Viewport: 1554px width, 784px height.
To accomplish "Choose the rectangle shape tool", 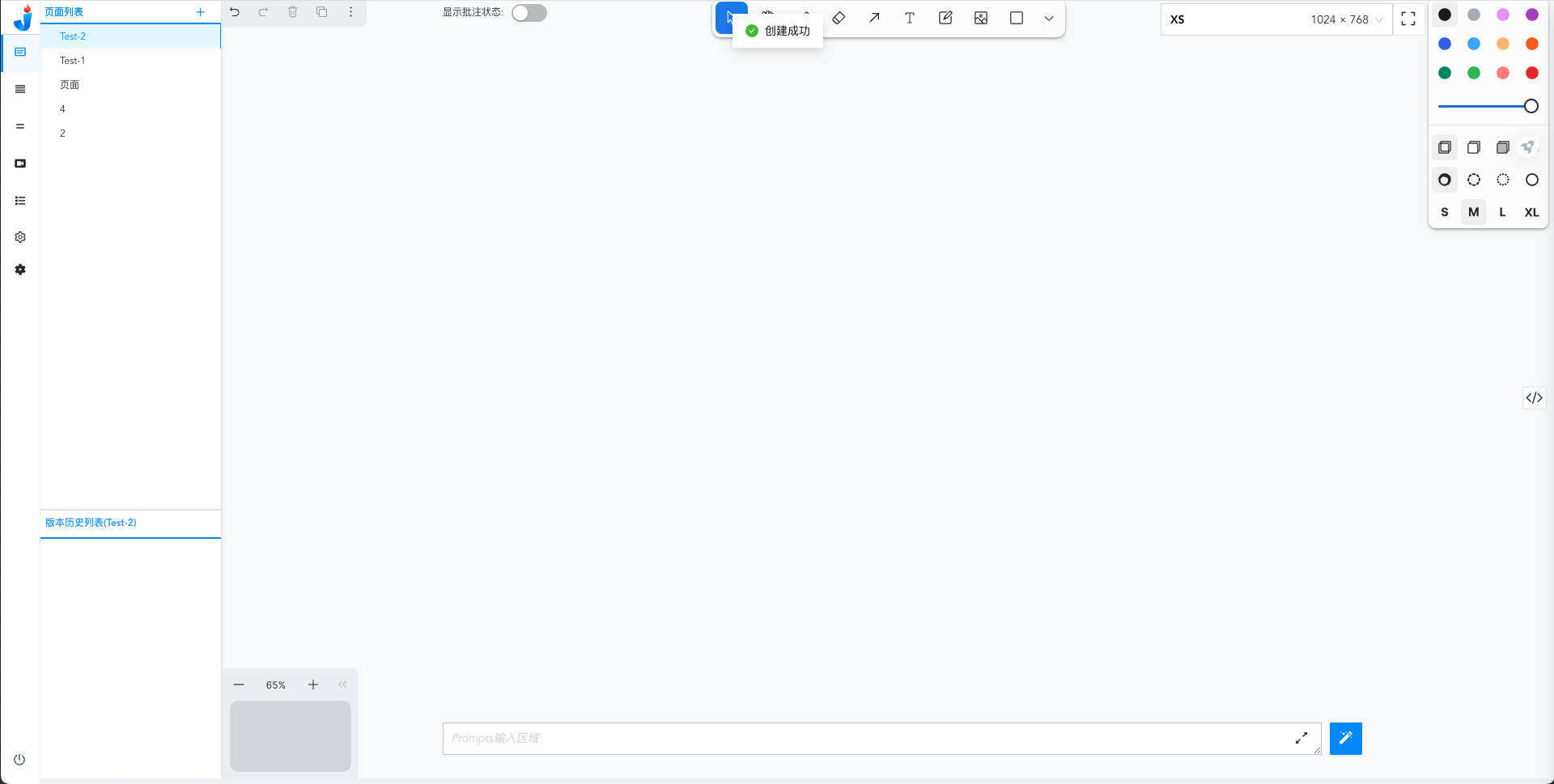I will tap(1017, 18).
